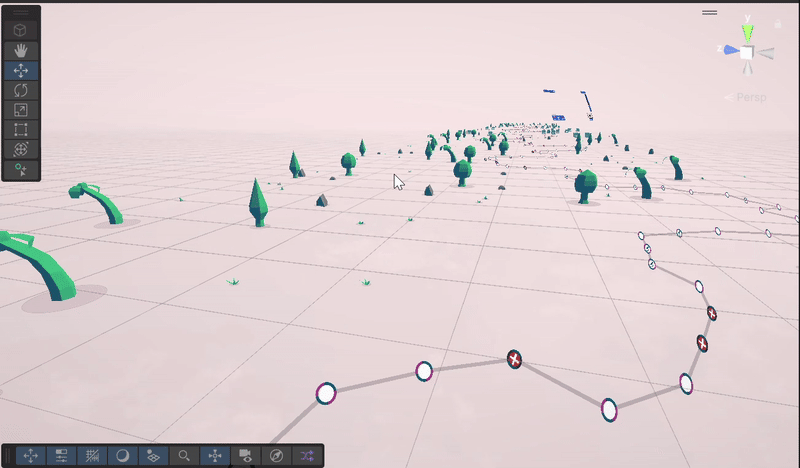Select the leftmost large white waypoint node
The height and width of the screenshot is (468, 800).
click(x=326, y=393)
